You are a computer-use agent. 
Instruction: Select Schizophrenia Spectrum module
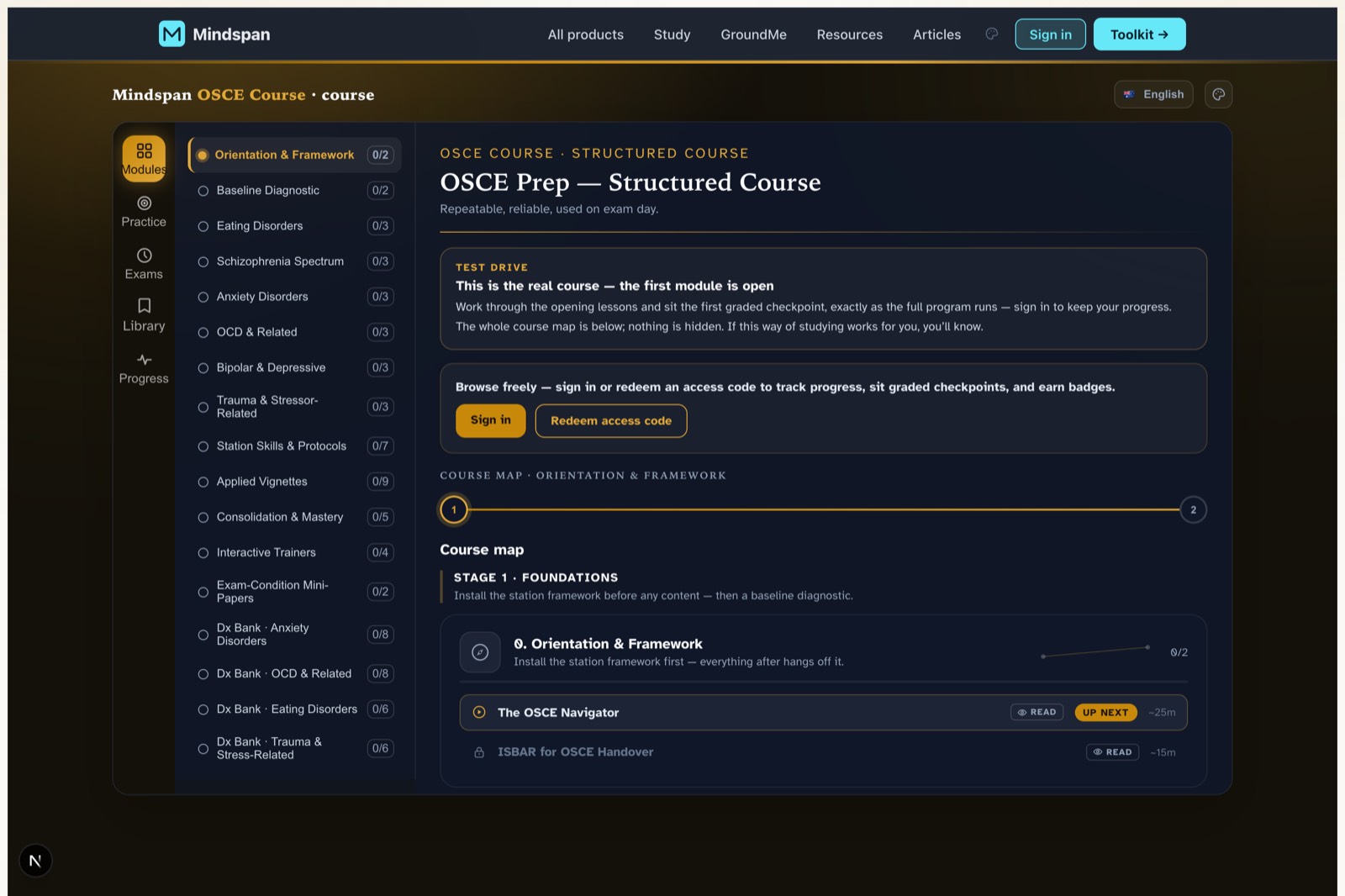point(294,261)
